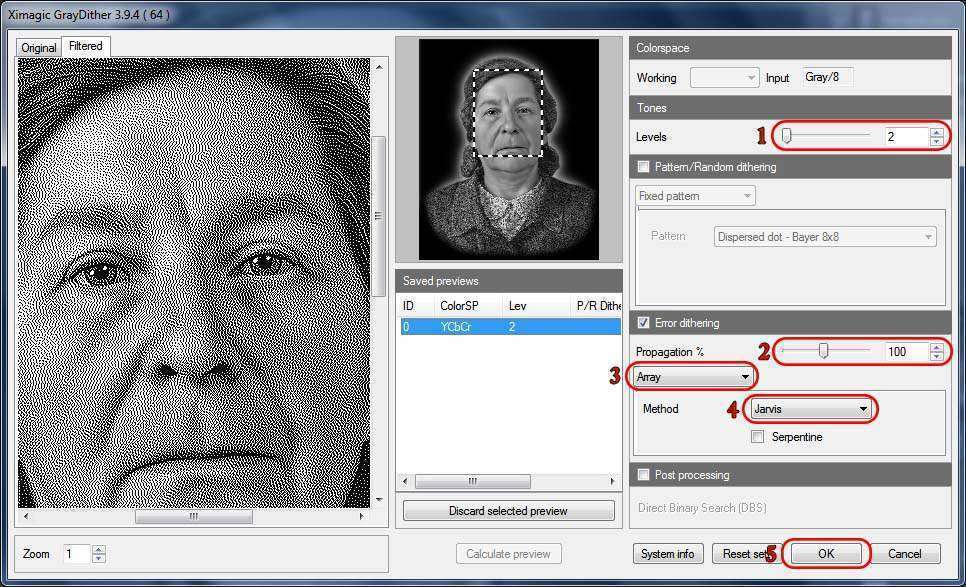Image resolution: width=966 pixels, height=587 pixels.
Task: Enable the Pattern/Random dithering checkbox
Action: coord(643,167)
